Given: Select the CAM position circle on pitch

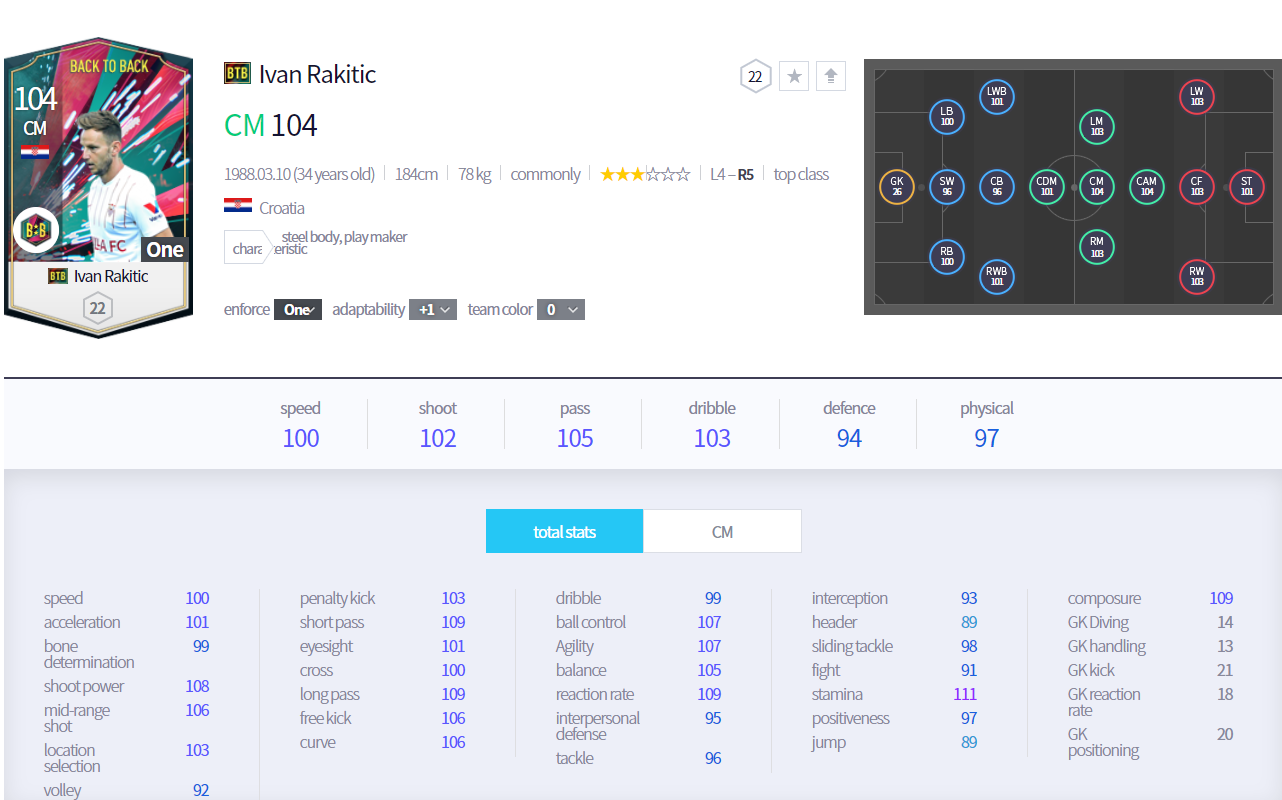Looking at the screenshot, I should click(1146, 187).
